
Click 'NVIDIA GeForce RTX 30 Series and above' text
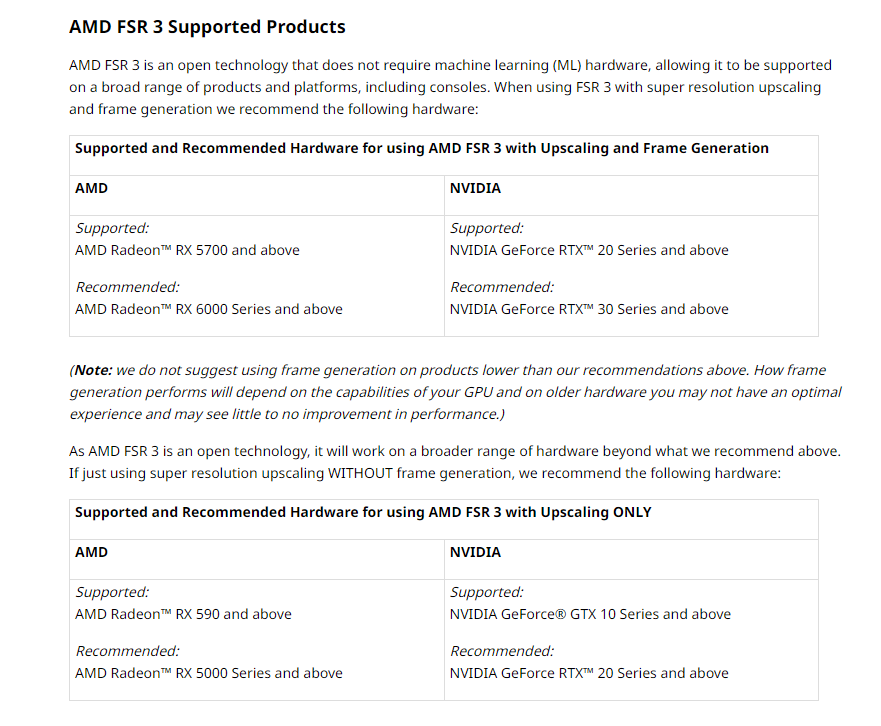[x=589, y=309]
